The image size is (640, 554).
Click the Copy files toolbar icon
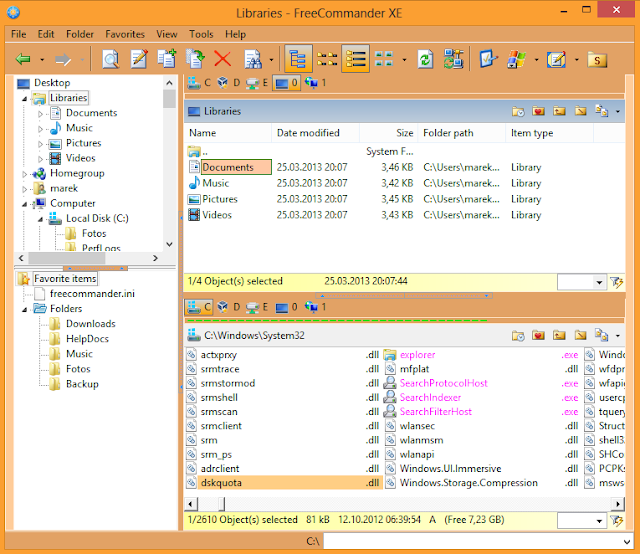click(x=167, y=58)
